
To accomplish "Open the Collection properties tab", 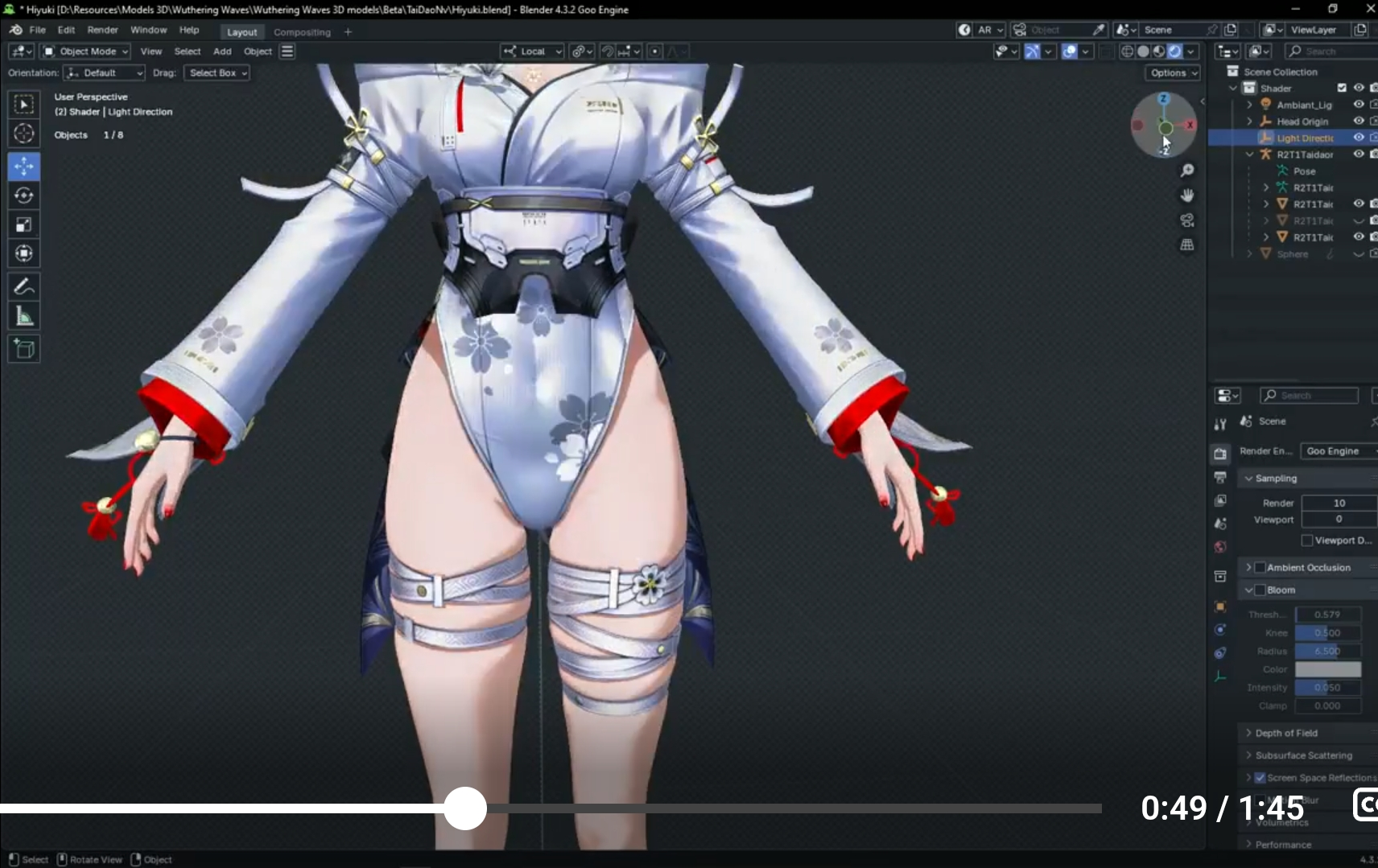I will pos(1220,576).
